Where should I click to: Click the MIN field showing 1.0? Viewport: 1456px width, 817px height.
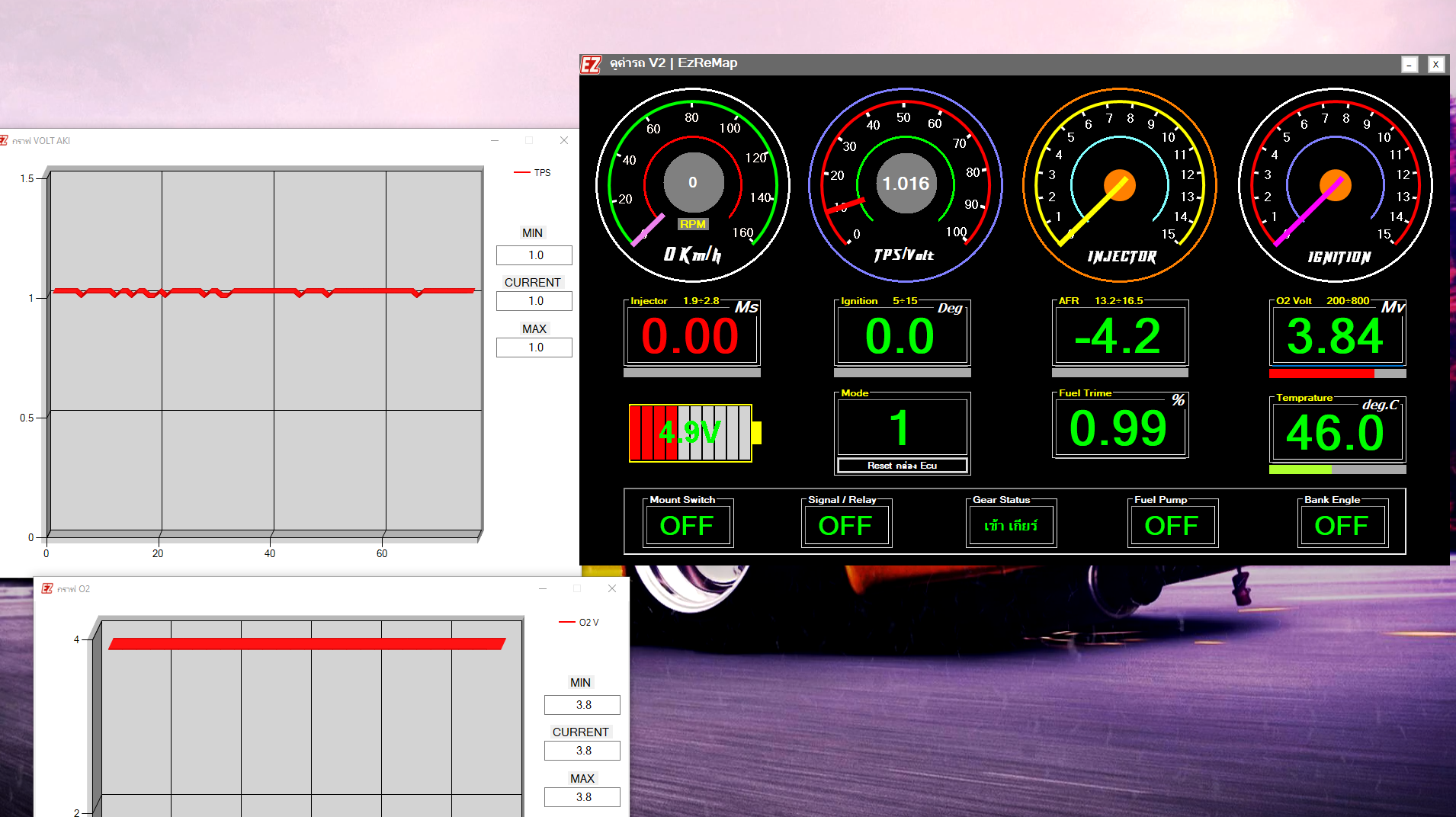[534, 255]
